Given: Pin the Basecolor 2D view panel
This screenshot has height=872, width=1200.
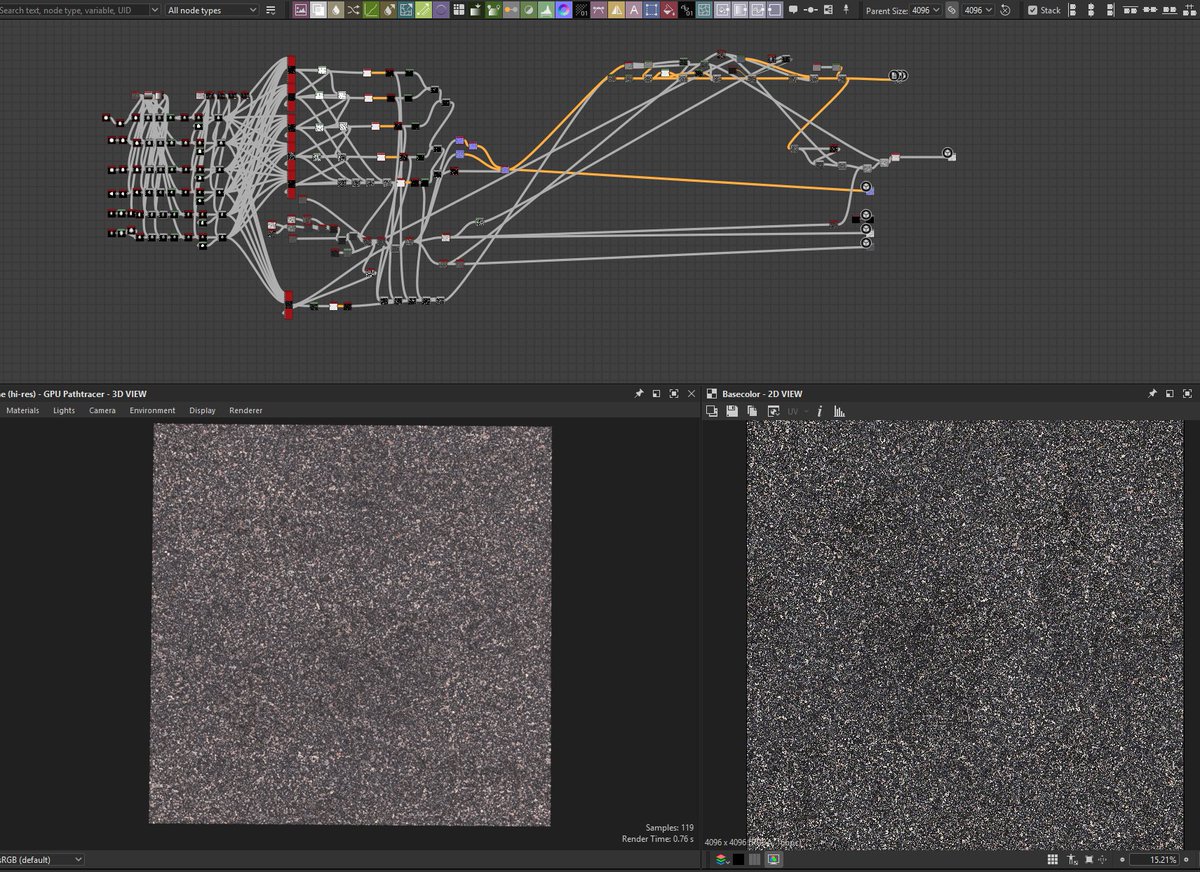Looking at the screenshot, I should pyautogui.click(x=1152, y=394).
